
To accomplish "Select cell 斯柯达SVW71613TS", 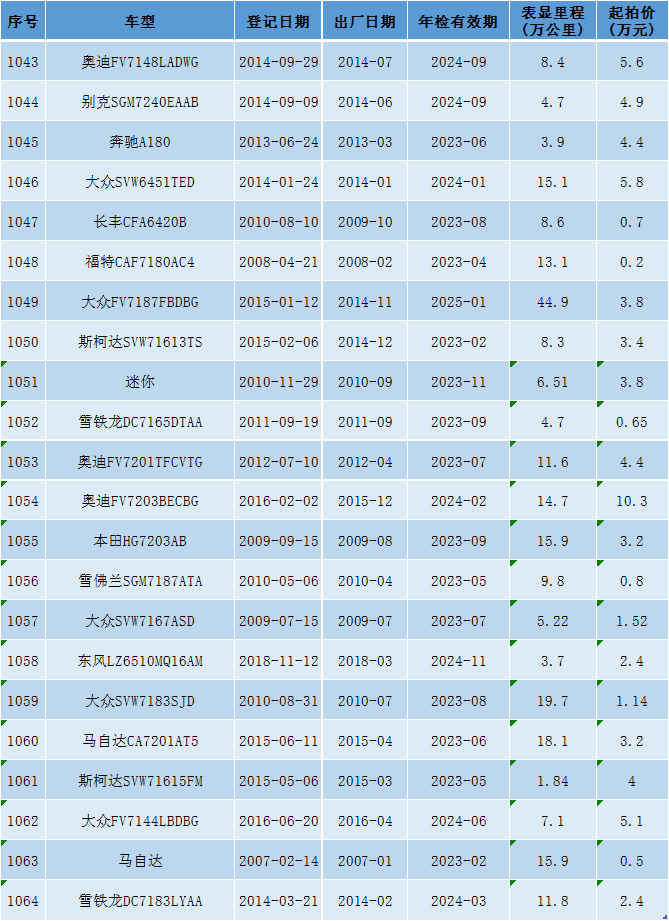I will tap(140, 341).
